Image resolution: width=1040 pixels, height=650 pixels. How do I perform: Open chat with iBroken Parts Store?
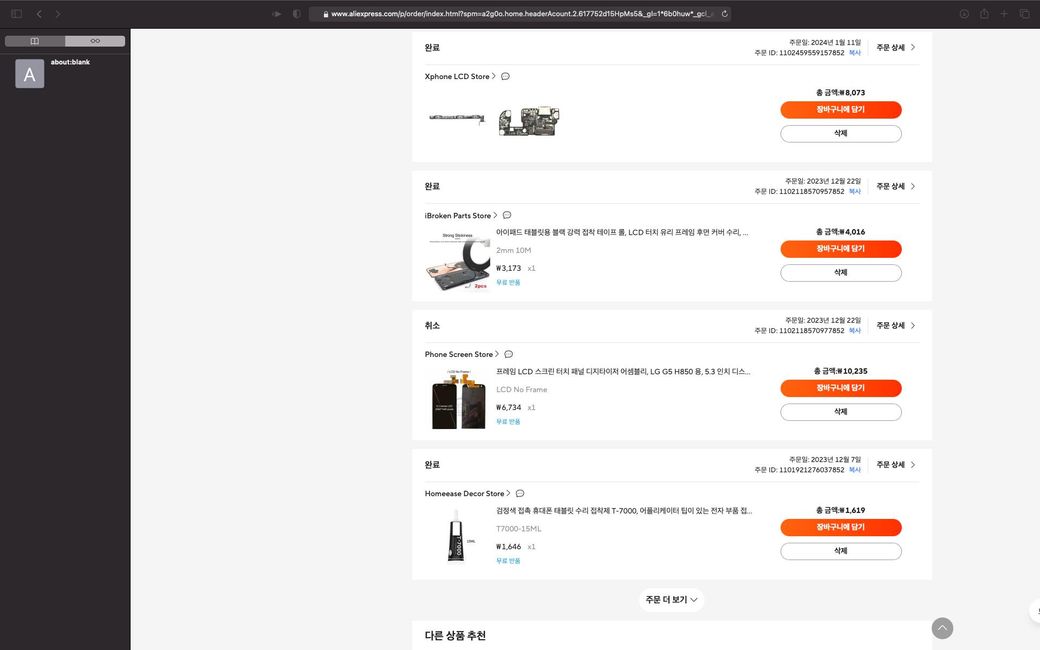[507, 216]
